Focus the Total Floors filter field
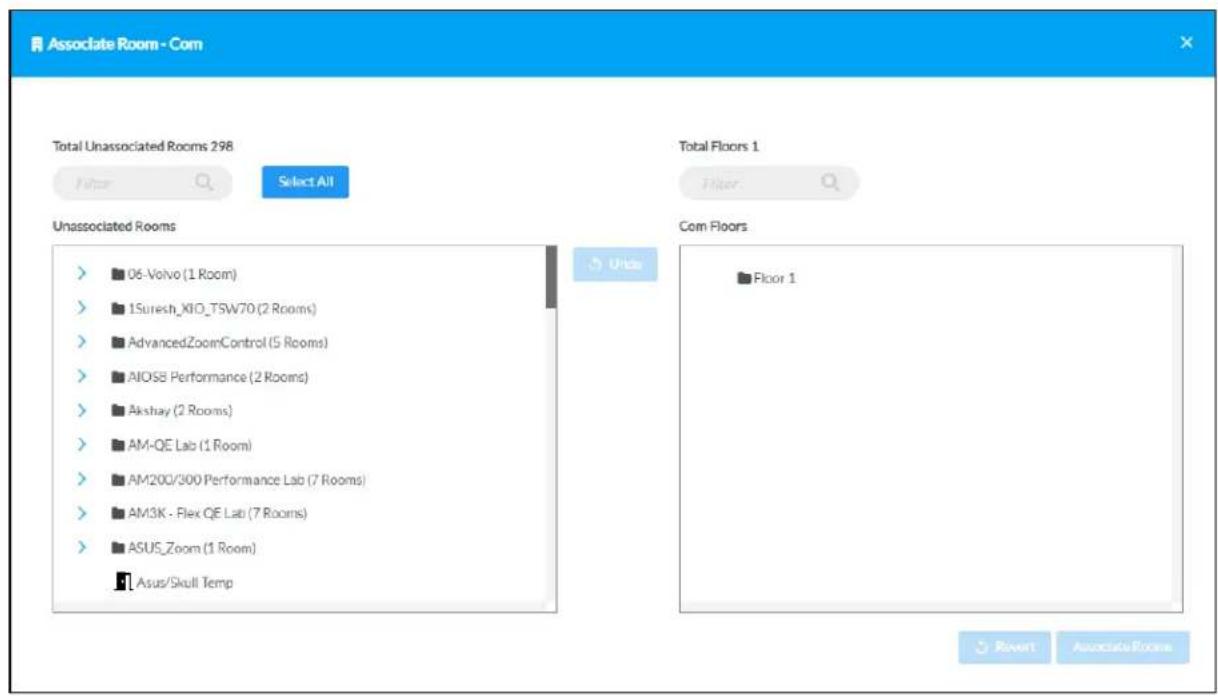1218x696 pixels. pos(769,183)
